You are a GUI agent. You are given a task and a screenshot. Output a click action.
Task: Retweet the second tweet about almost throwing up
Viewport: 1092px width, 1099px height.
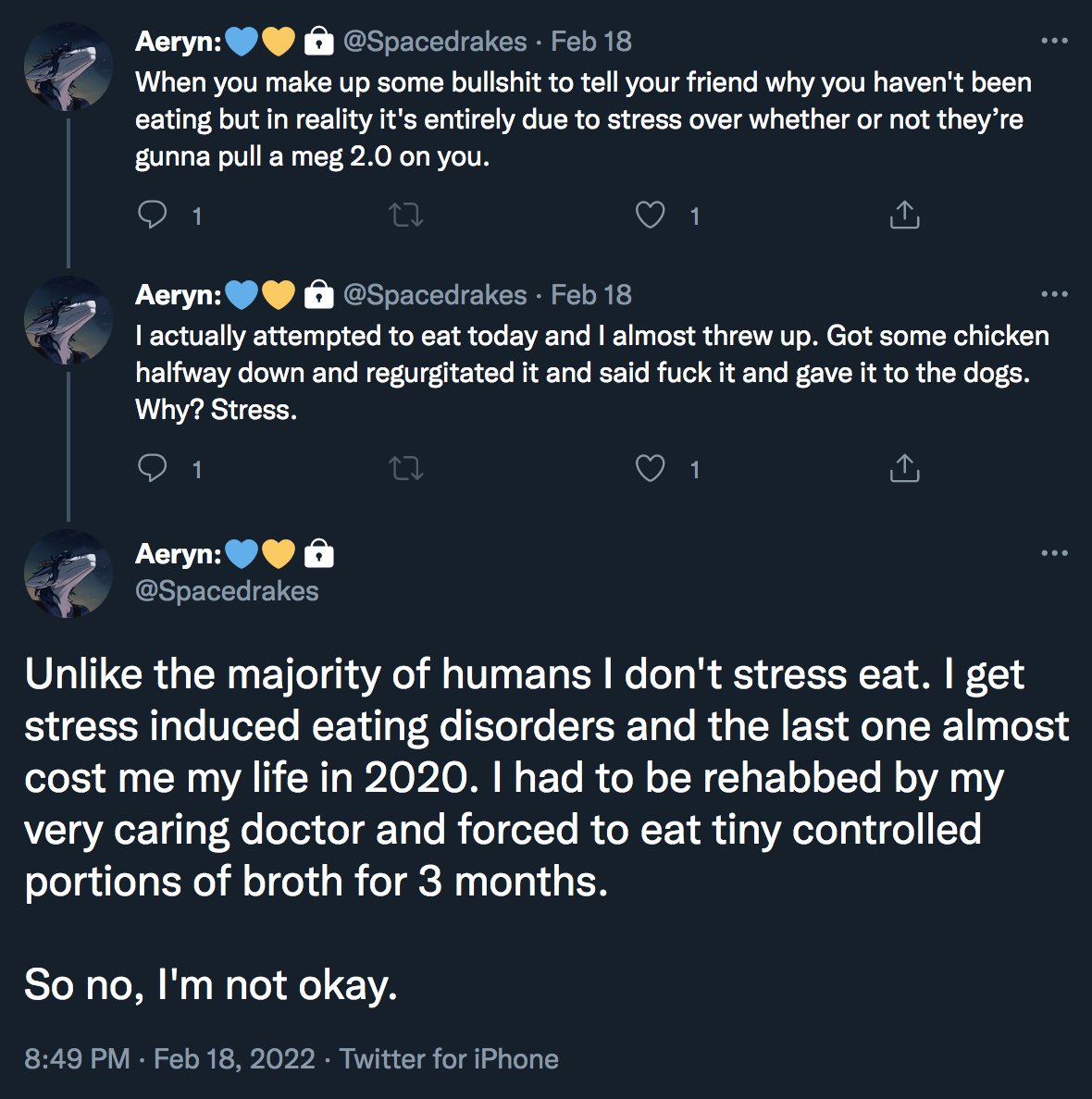(x=406, y=468)
